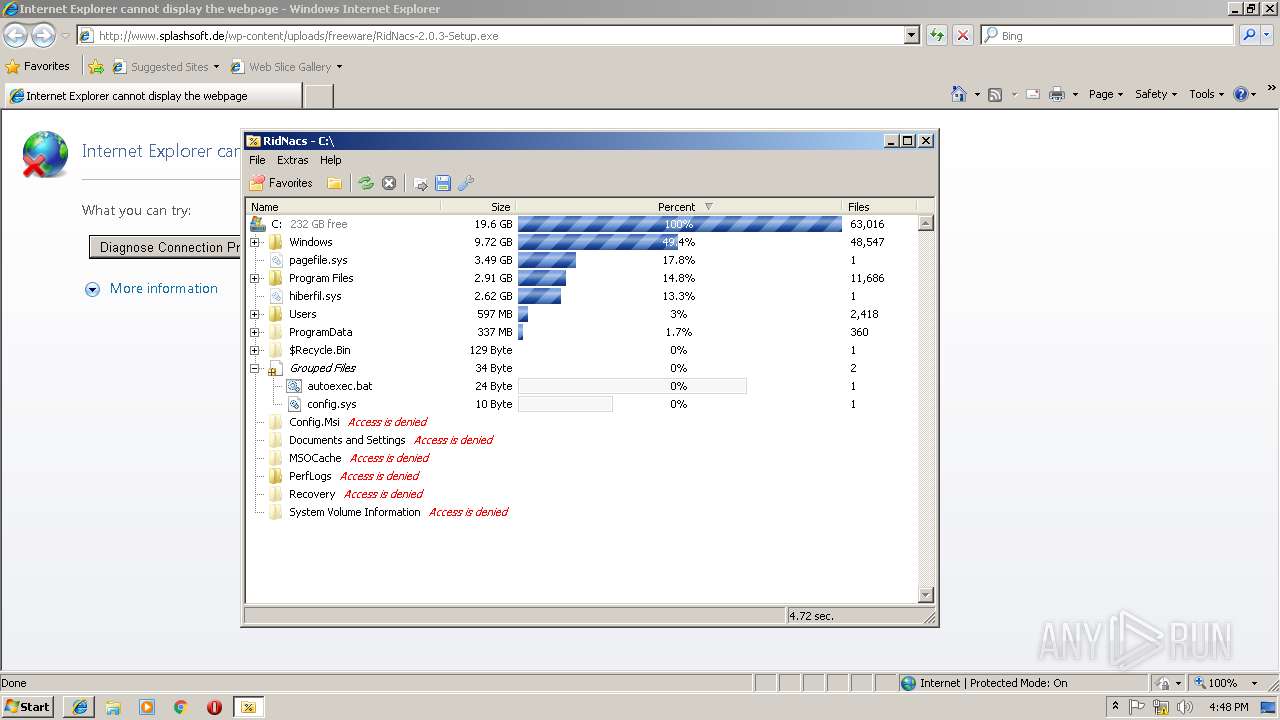Image resolution: width=1280 pixels, height=720 pixels.
Task: Select the PerfLogs folder row
Action: [581, 476]
